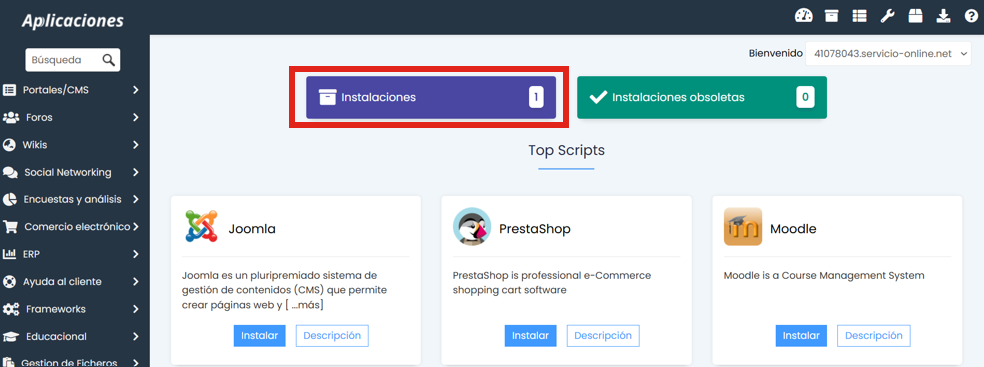This screenshot has height=367, width=984.
Task: Click the ERP bar chart icon
Action: 9,254
